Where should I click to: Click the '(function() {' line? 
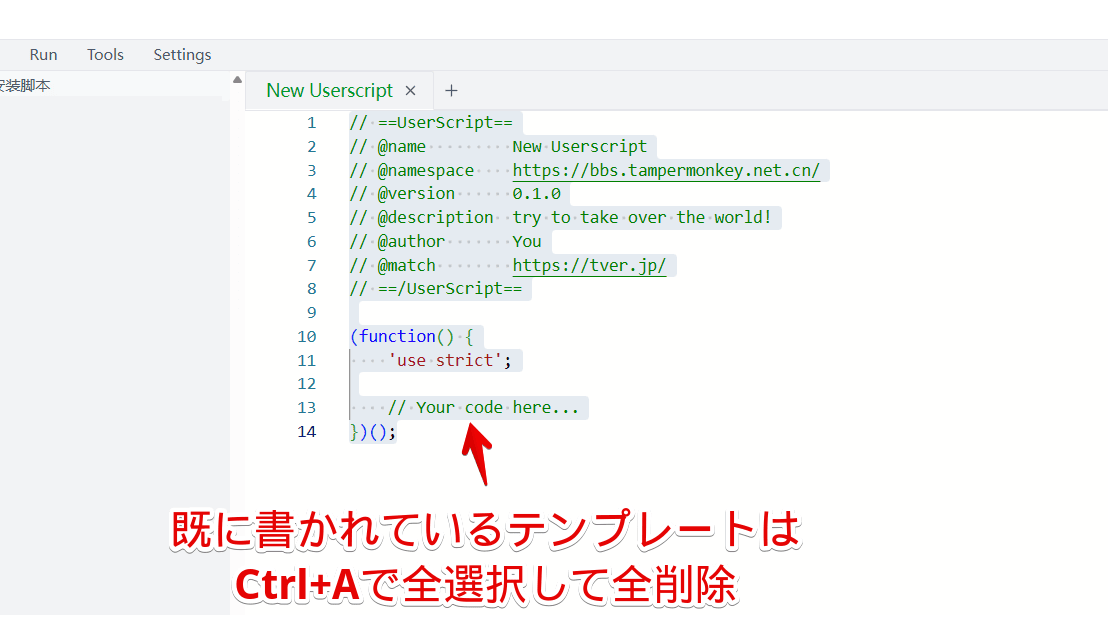[x=411, y=336]
